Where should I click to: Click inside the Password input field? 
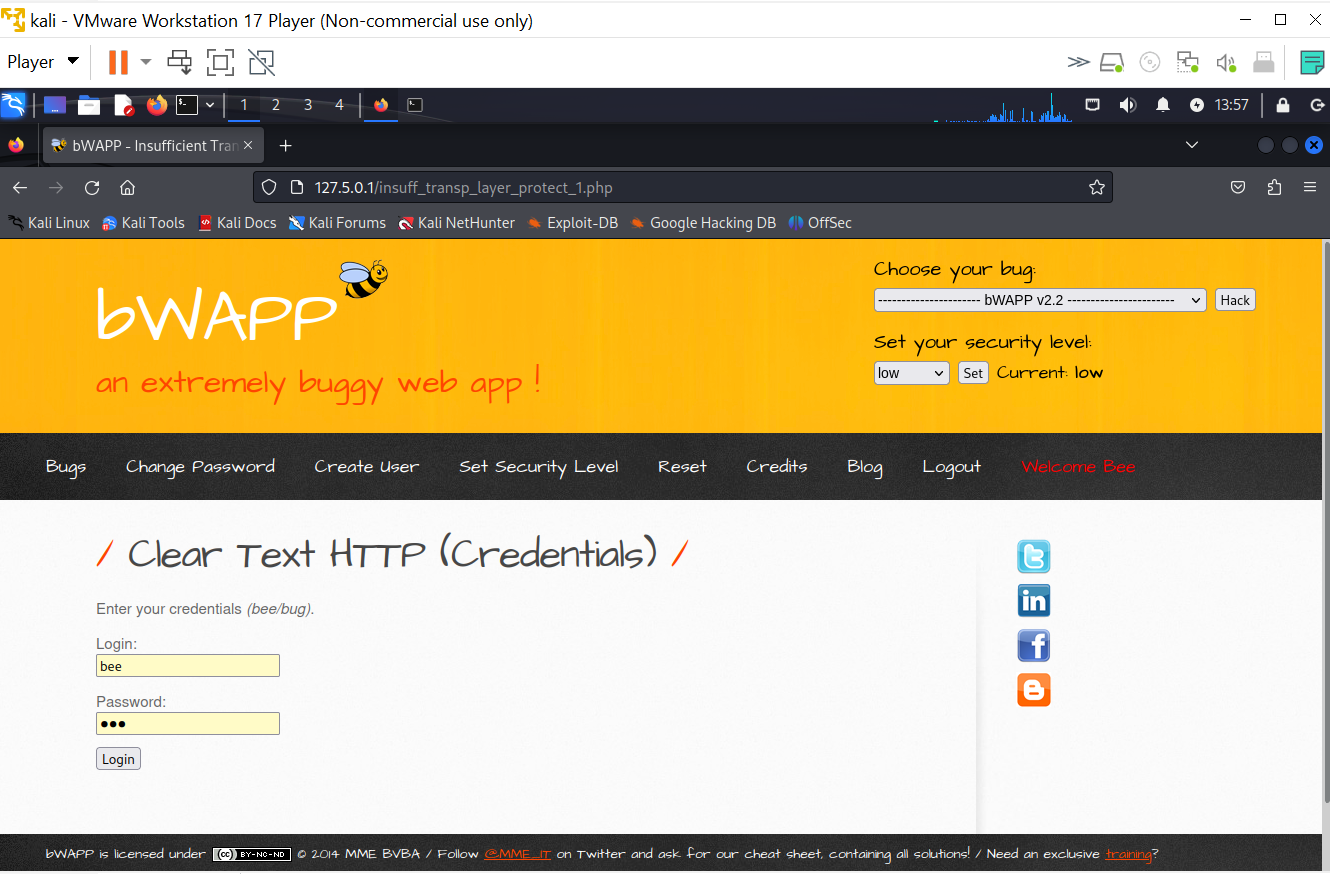point(187,723)
